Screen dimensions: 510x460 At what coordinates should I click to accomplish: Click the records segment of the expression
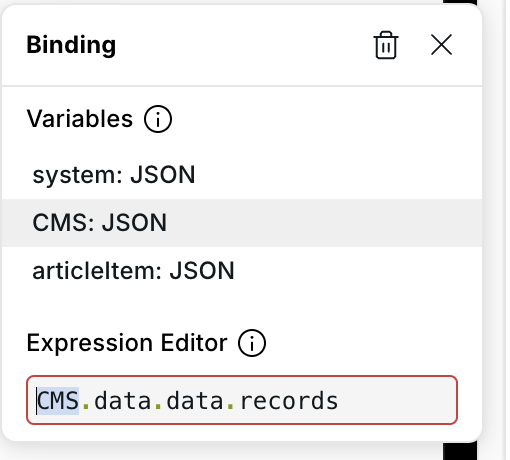pos(289,401)
